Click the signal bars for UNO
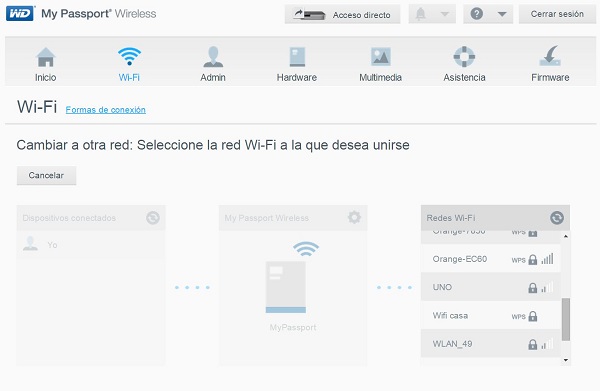600x391 pixels. (x=547, y=287)
